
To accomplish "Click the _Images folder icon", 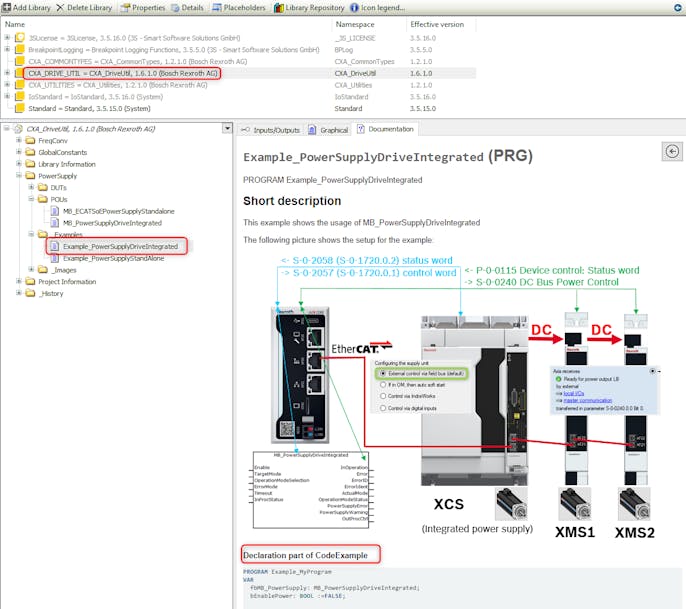I will point(42,270).
